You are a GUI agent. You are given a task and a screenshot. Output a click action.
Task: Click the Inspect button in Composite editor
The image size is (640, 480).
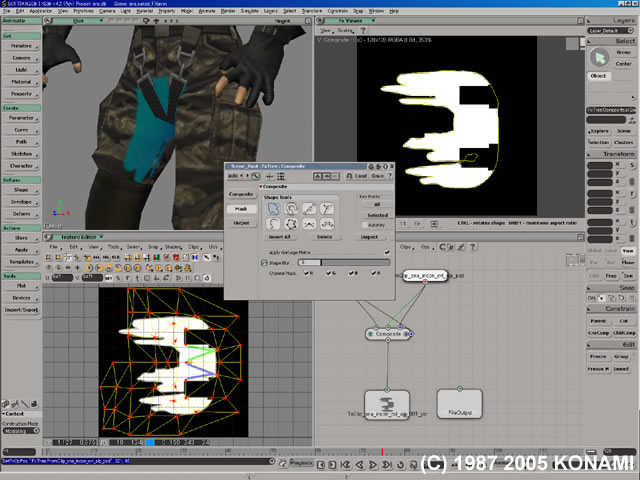click(369, 237)
